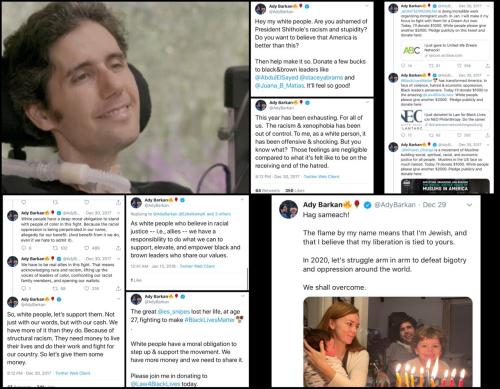Open the @staceyabrams mention link
This screenshot has width=500, height=389.
pyautogui.click(x=321, y=78)
